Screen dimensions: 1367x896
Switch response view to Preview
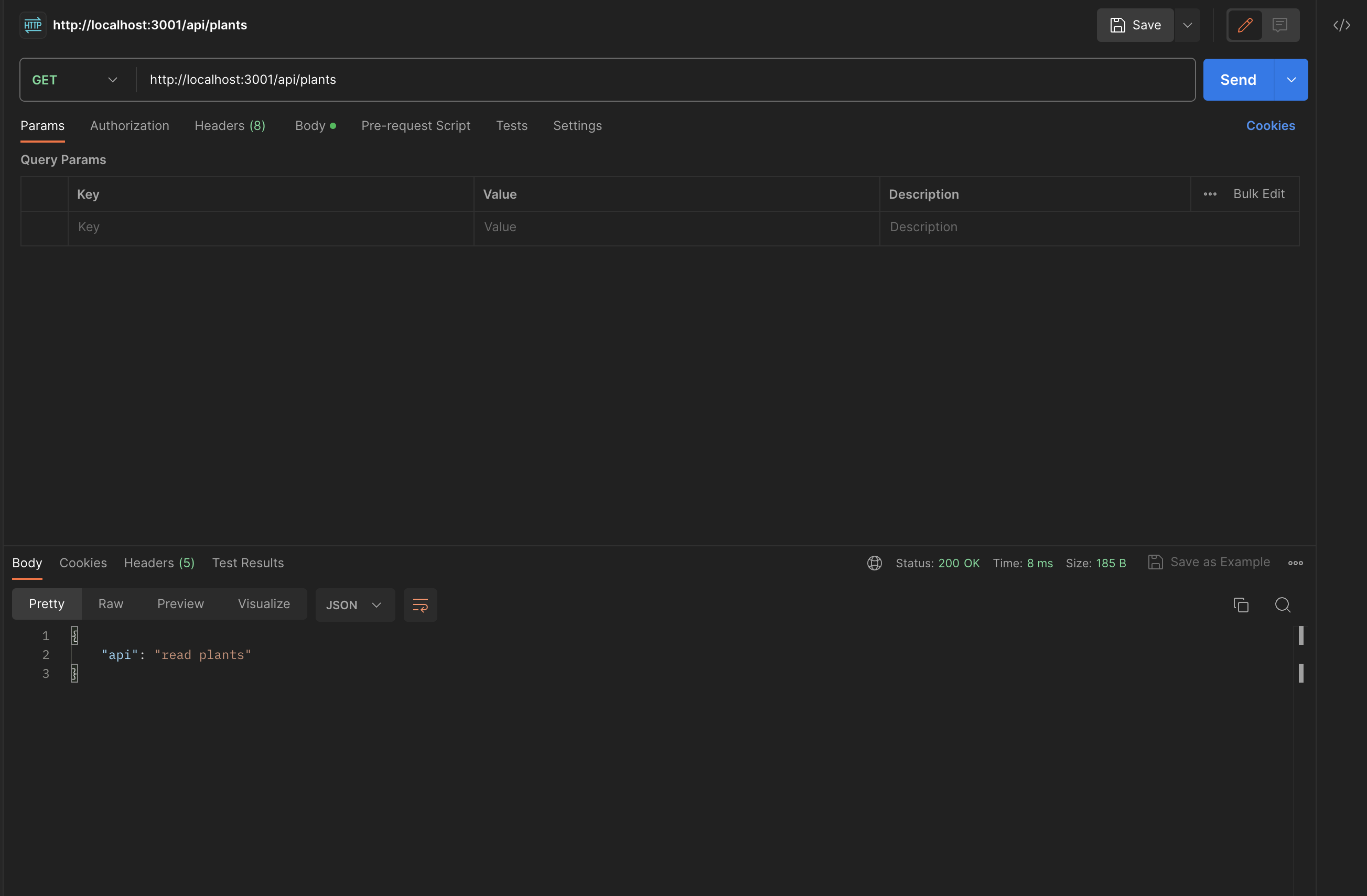pos(180,603)
